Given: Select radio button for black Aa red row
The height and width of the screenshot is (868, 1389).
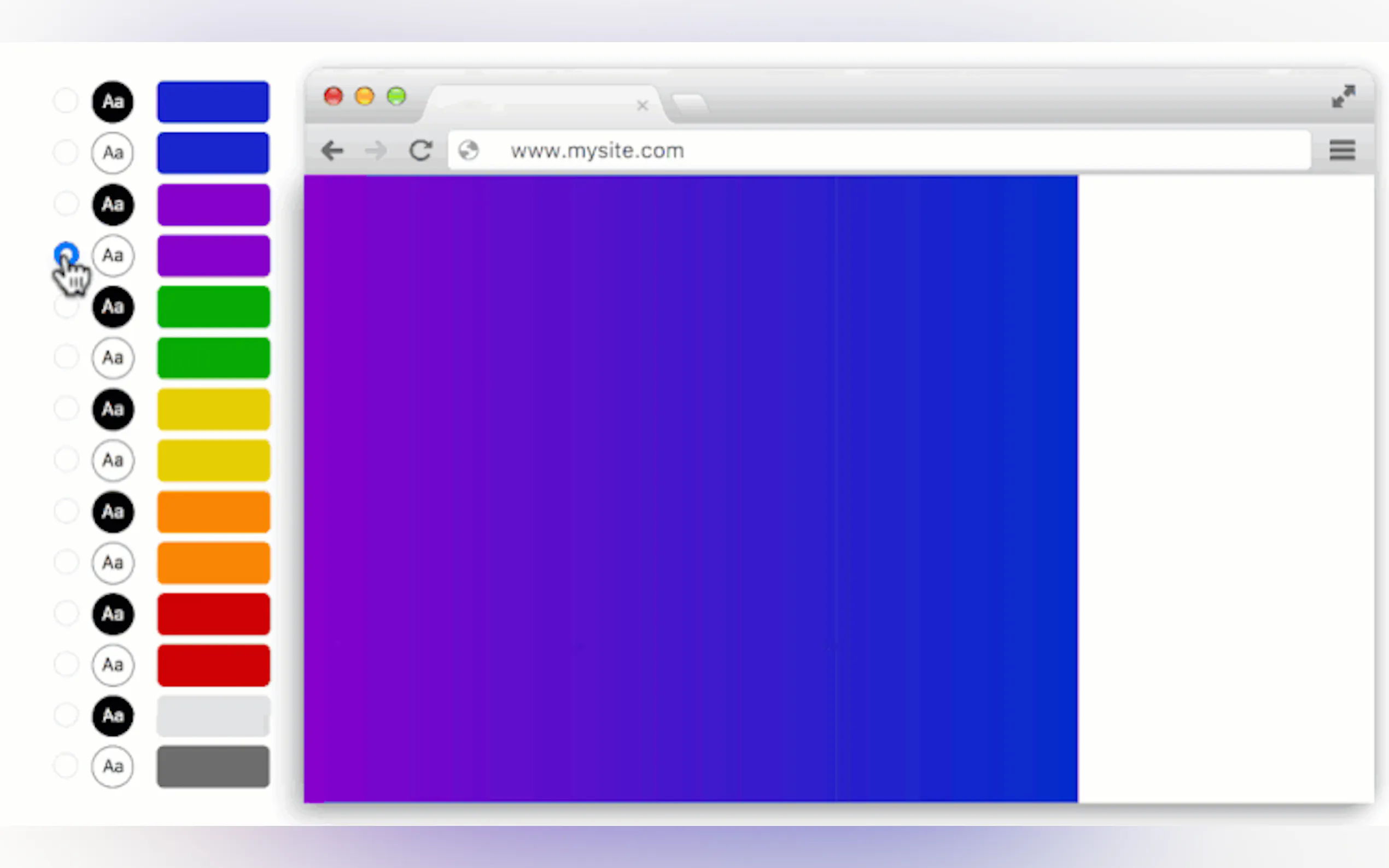Looking at the screenshot, I should 66,613.
